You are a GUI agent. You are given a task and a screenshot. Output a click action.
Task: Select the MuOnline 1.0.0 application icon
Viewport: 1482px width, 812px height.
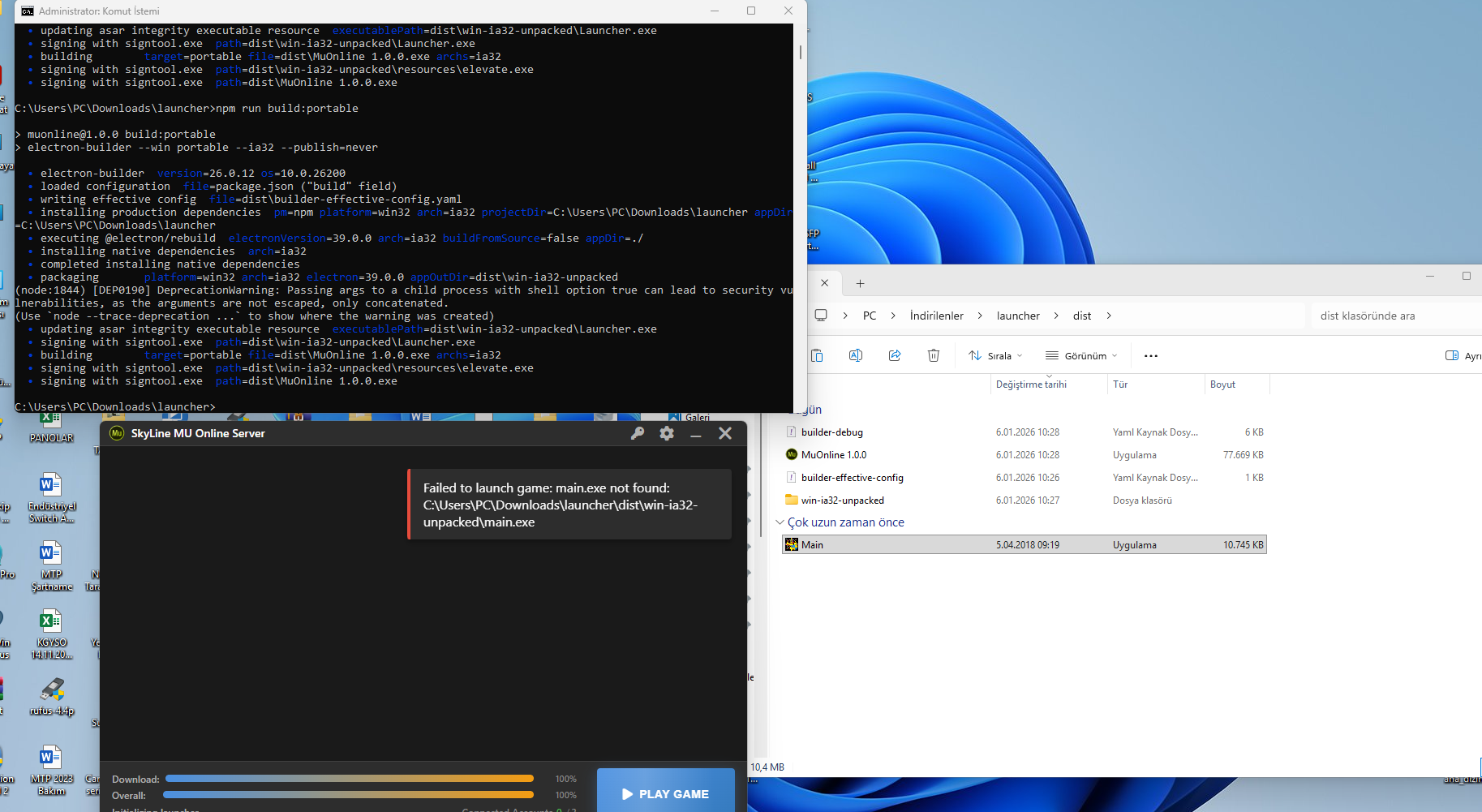pos(792,454)
